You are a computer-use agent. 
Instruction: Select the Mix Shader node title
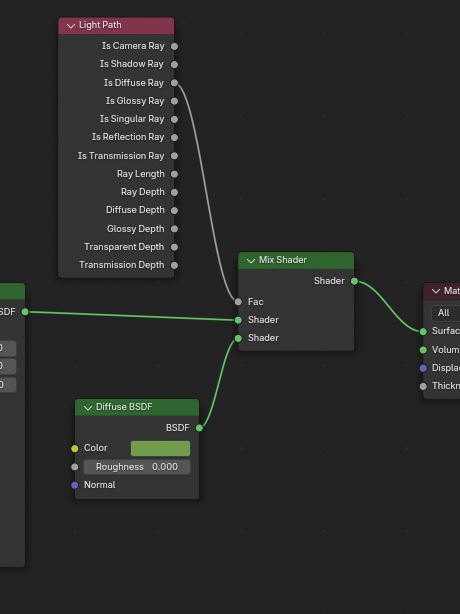click(x=283, y=260)
